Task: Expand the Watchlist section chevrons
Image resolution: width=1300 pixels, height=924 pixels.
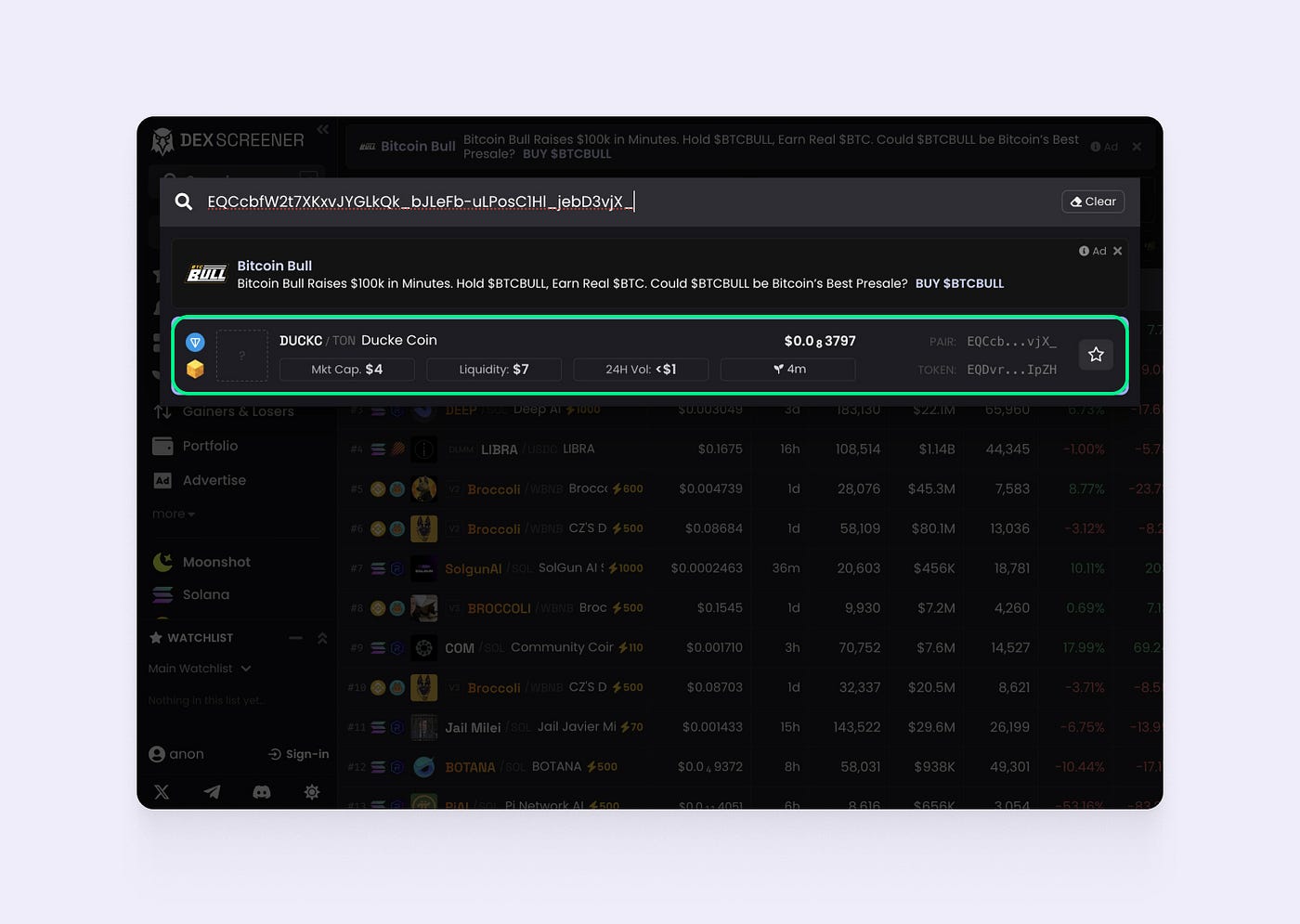Action: point(322,638)
